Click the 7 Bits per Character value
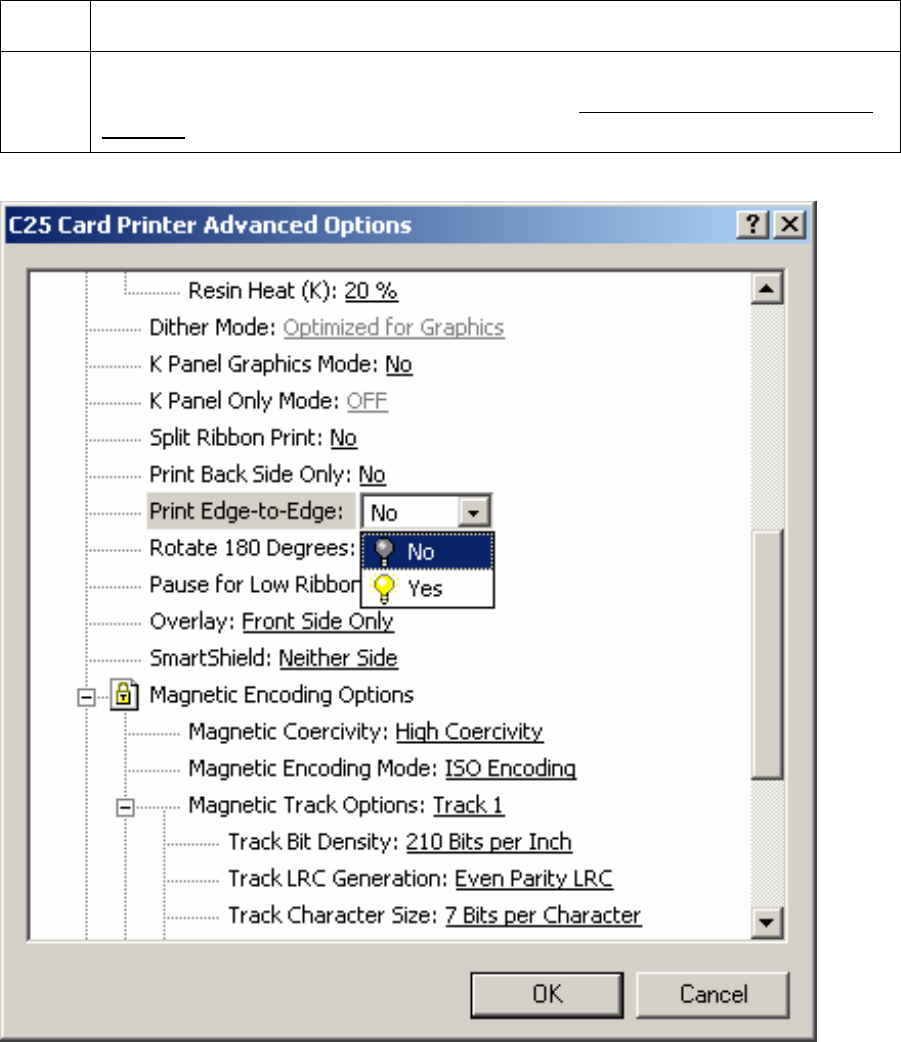 pyautogui.click(x=543, y=915)
